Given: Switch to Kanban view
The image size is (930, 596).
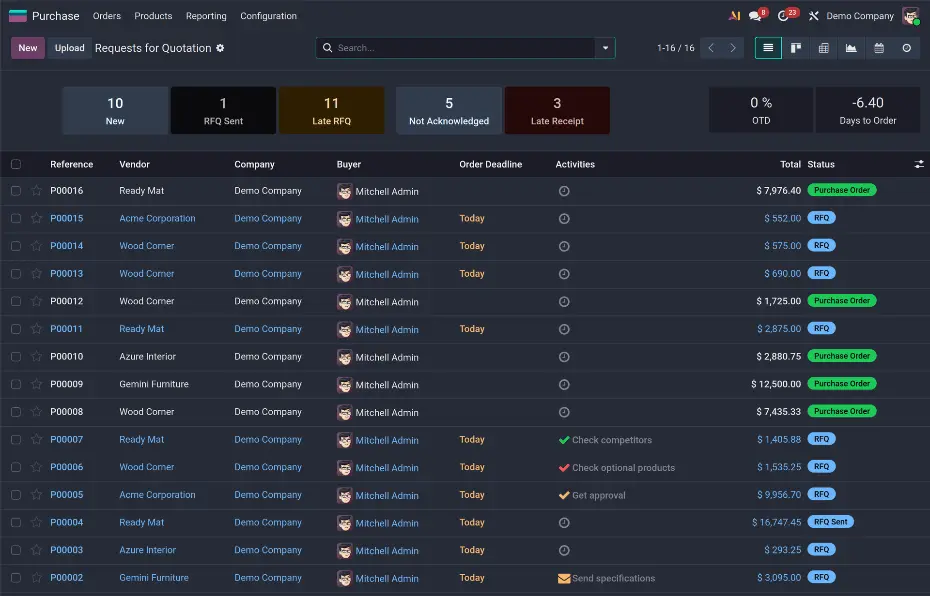Looking at the screenshot, I should [796, 48].
